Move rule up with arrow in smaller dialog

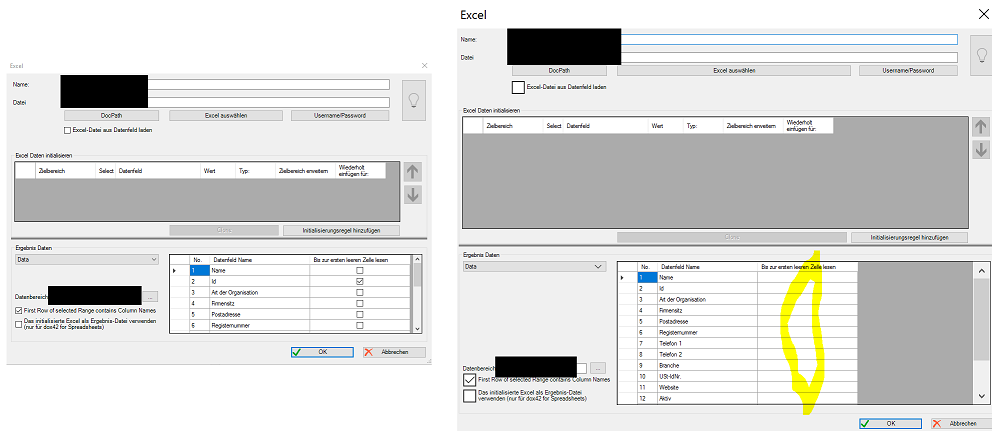(x=413, y=172)
